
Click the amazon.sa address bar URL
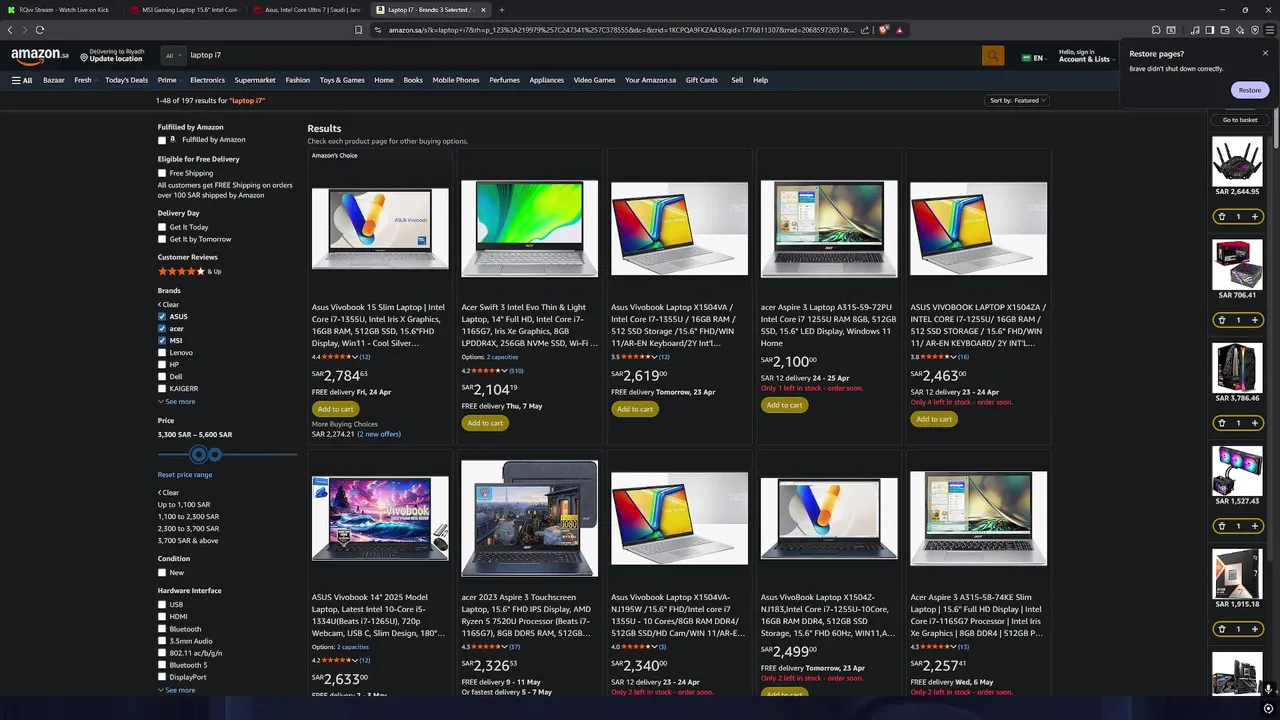pos(620,30)
